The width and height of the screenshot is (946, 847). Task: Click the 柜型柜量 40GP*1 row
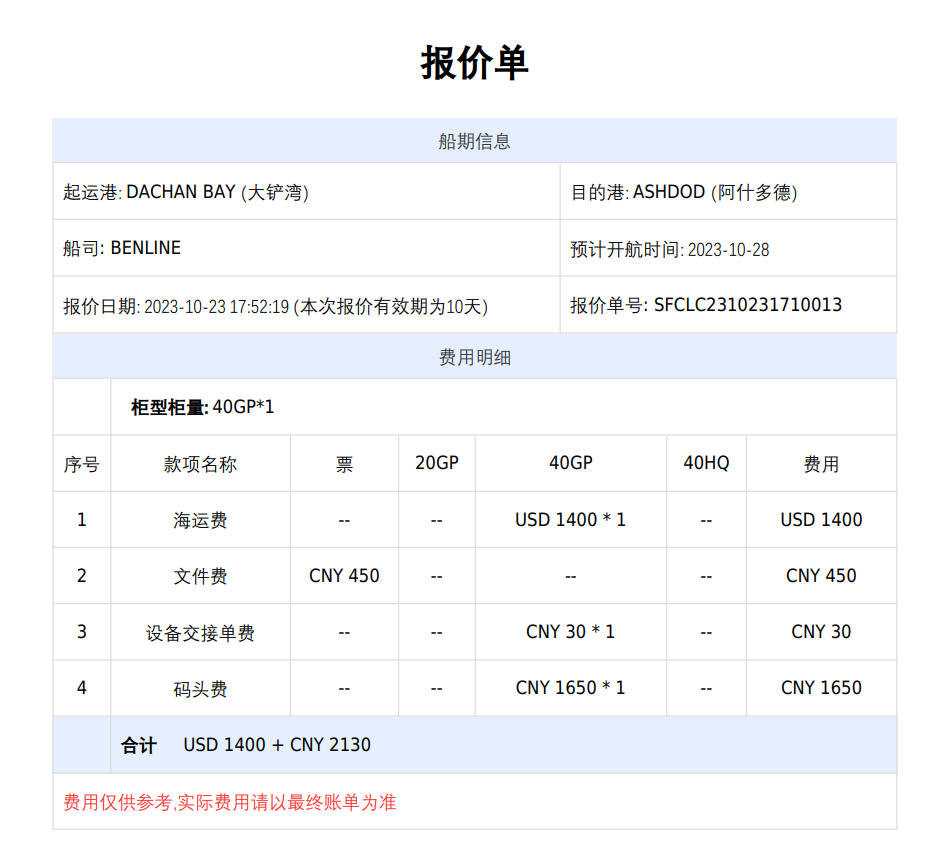(202, 407)
